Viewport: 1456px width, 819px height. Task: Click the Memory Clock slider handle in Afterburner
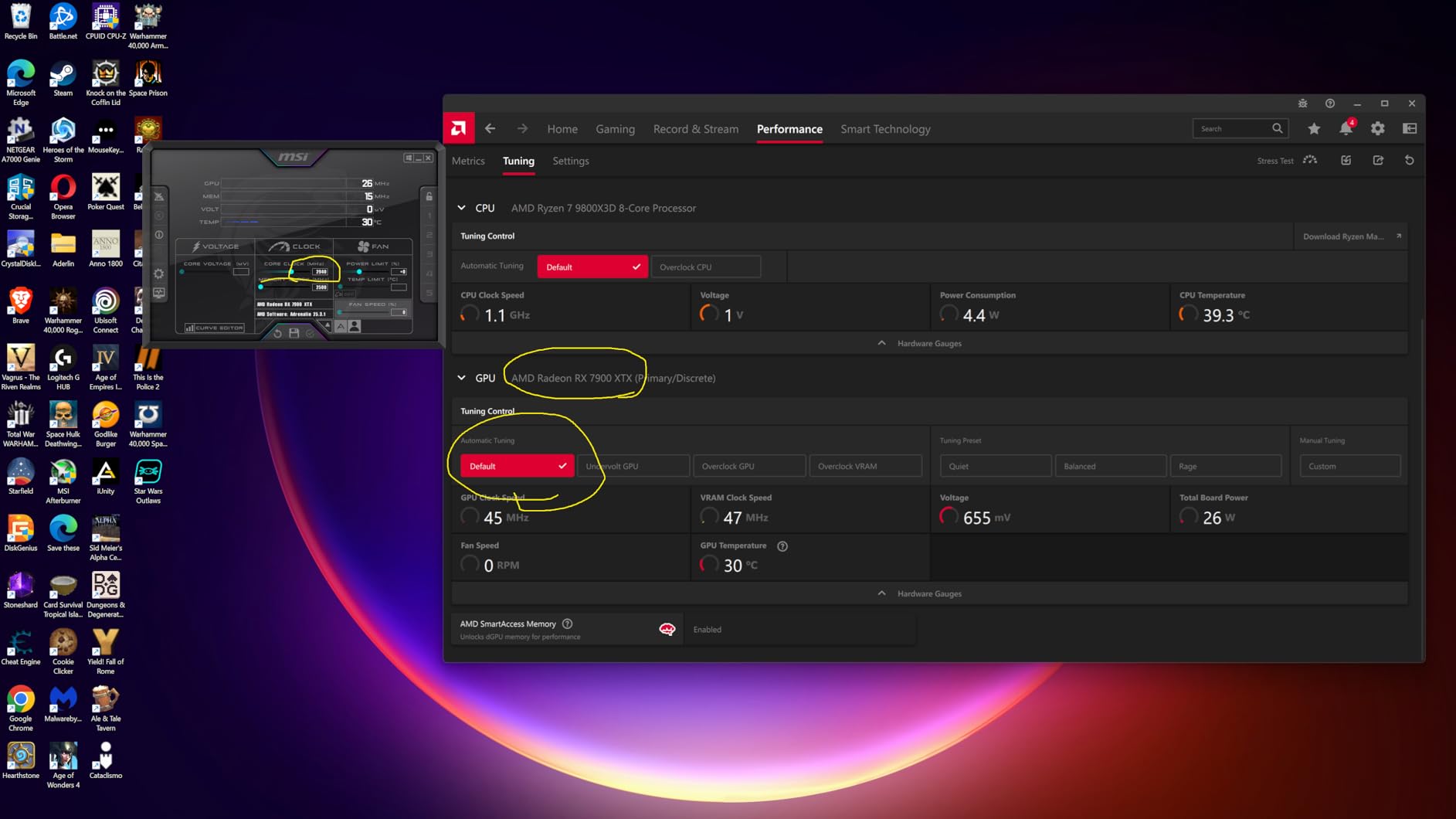click(261, 287)
